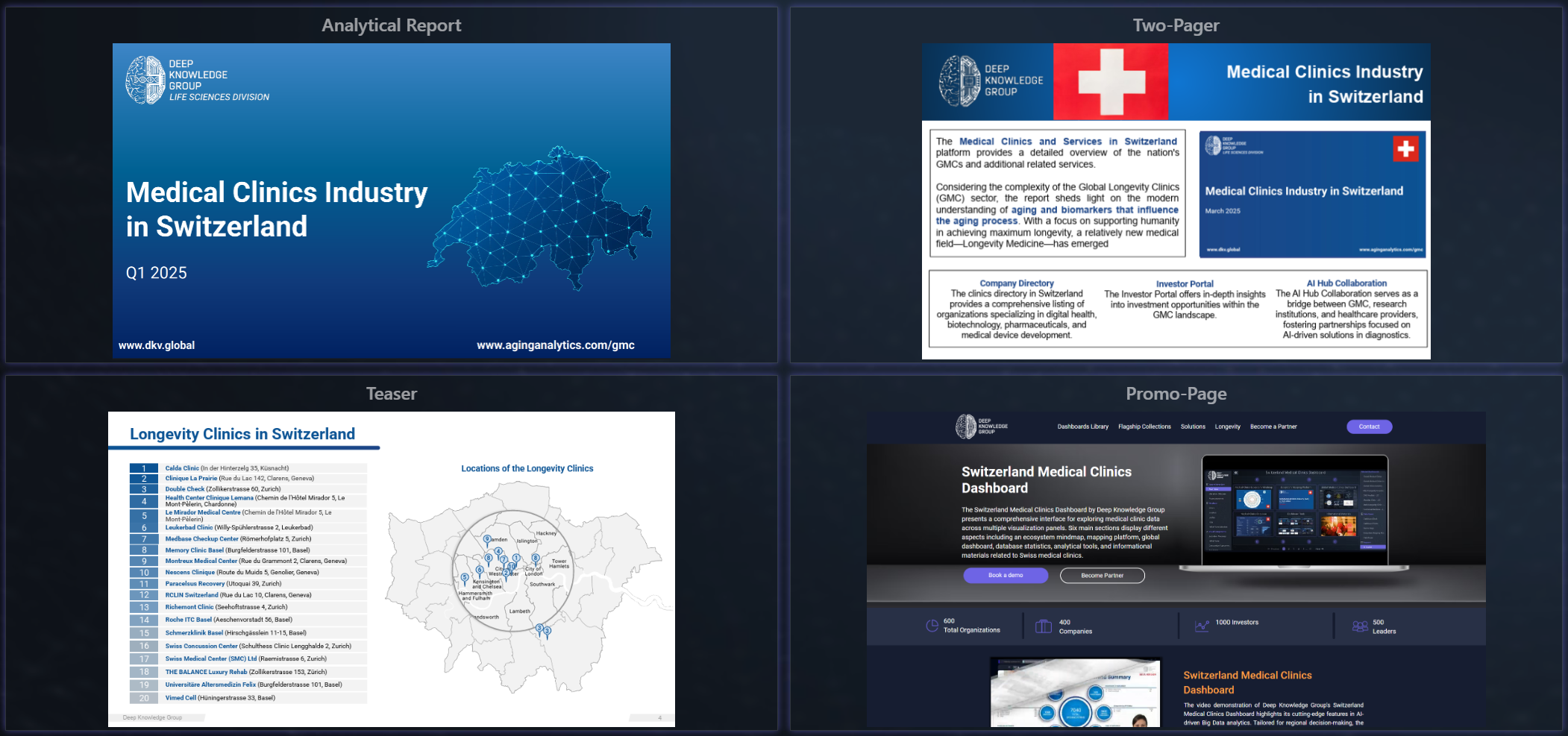Click the Leaders people group icon
Image resolution: width=1568 pixels, height=736 pixels.
click(x=1360, y=626)
